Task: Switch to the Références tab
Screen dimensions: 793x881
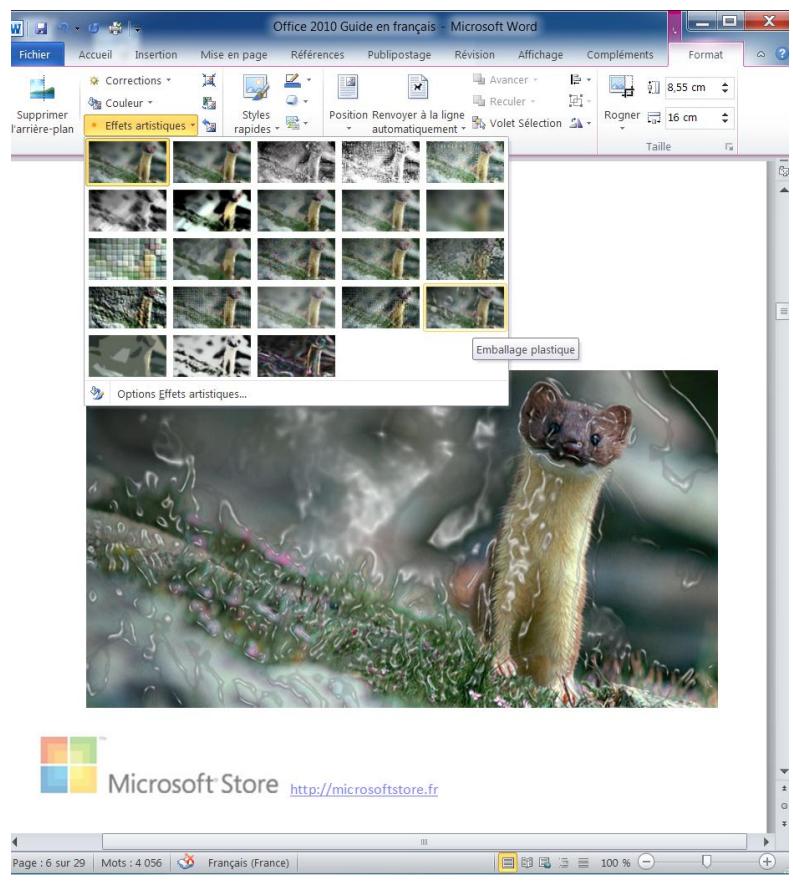Action: point(318,55)
